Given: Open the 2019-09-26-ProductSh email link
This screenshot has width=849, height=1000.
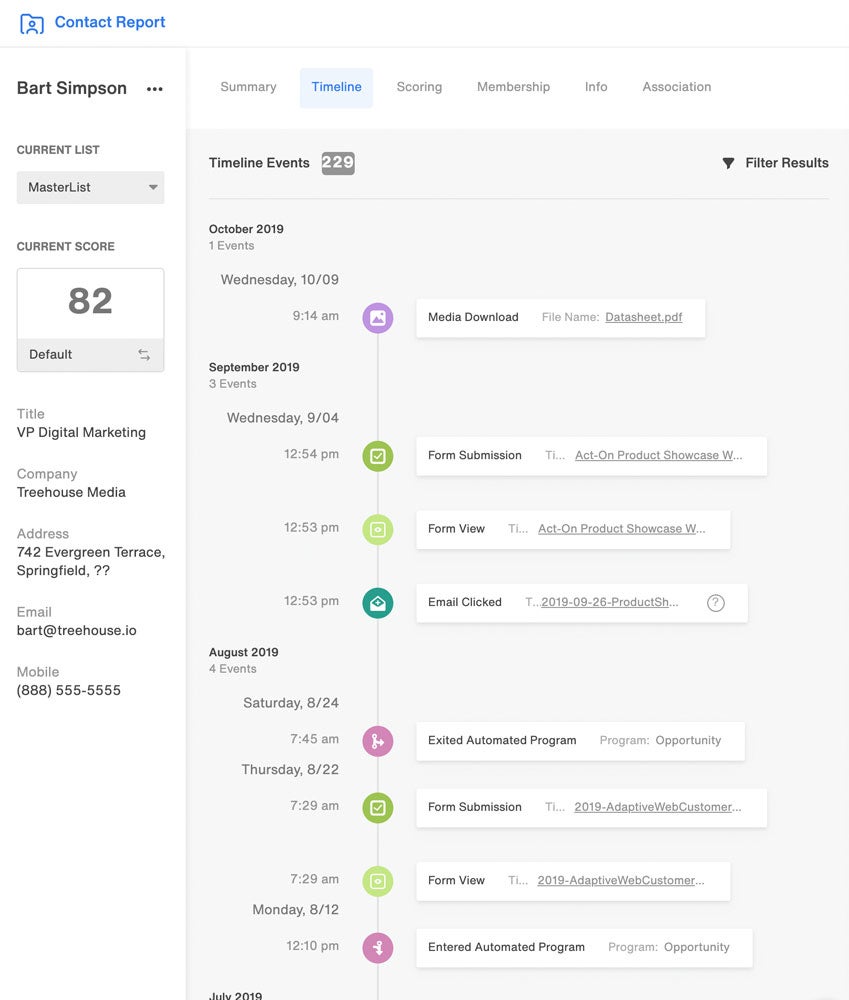Looking at the screenshot, I should click(x=610, y=603).
